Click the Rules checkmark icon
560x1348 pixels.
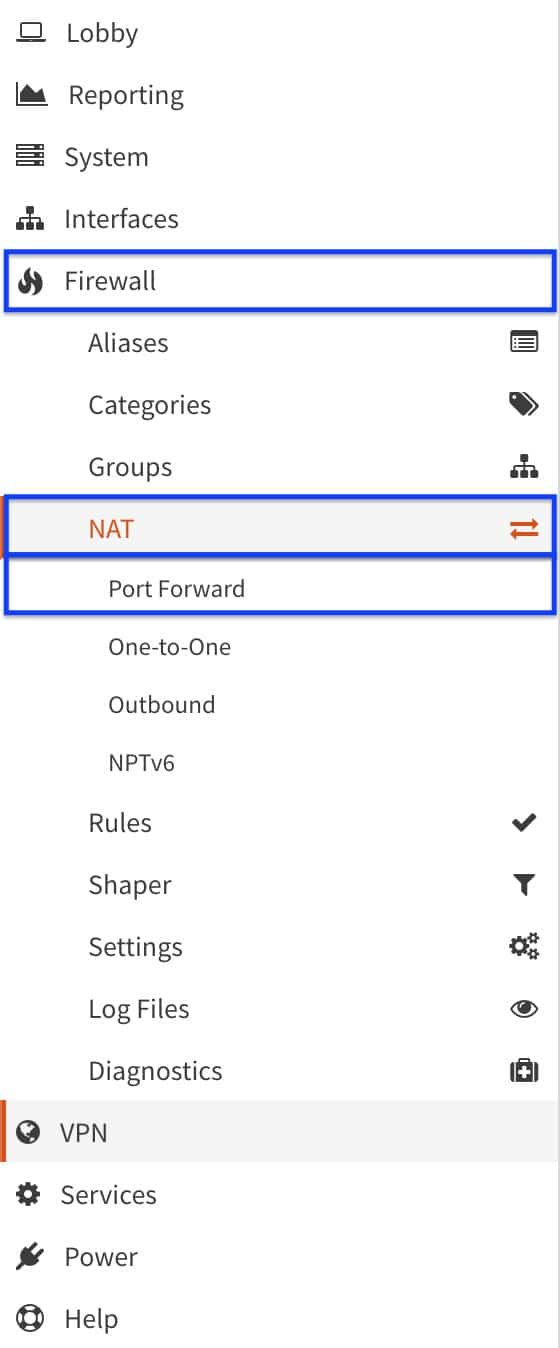click(524, 823)
